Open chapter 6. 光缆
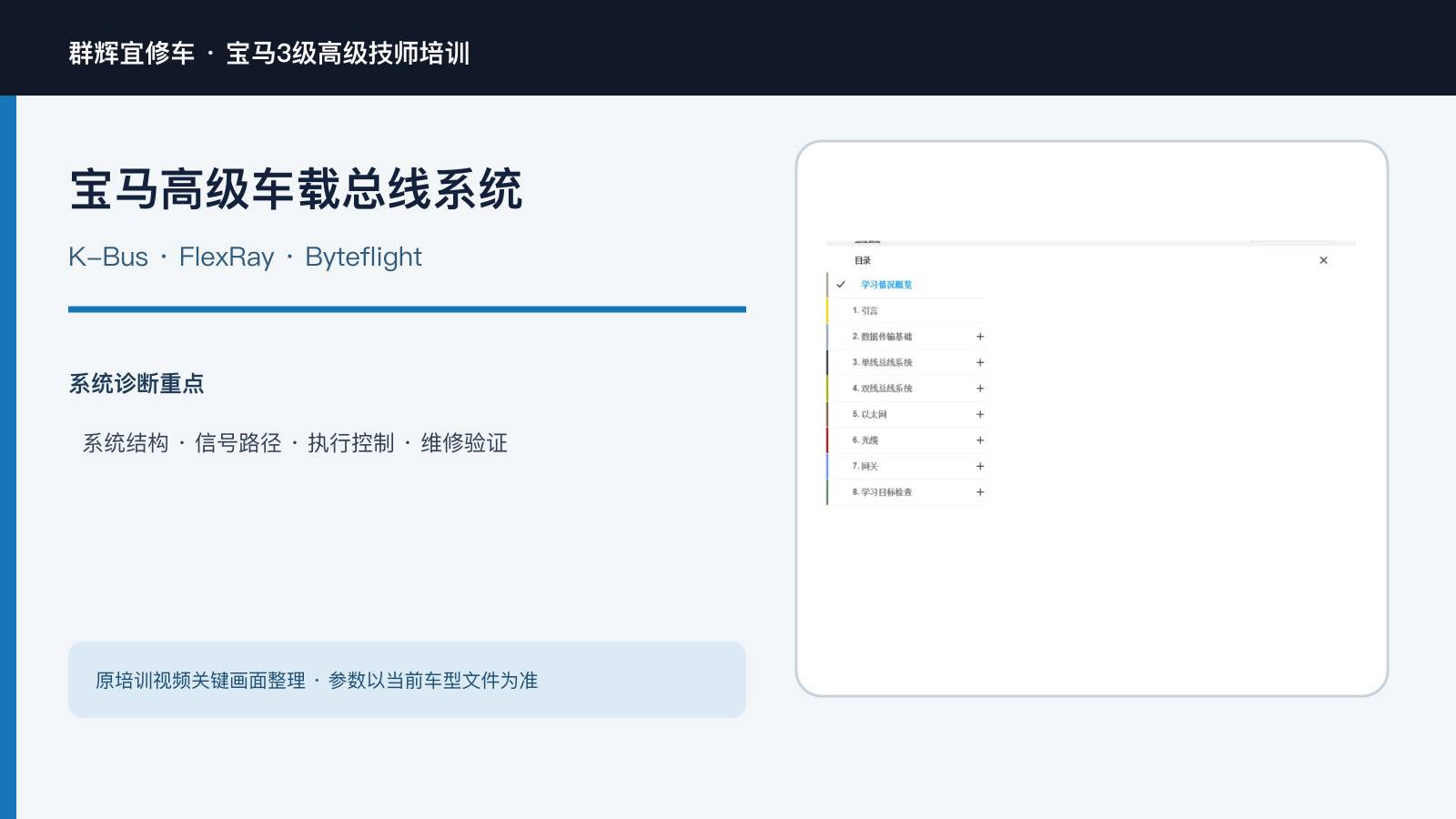This screenshot has height=819, width=1456. (864, 440)
